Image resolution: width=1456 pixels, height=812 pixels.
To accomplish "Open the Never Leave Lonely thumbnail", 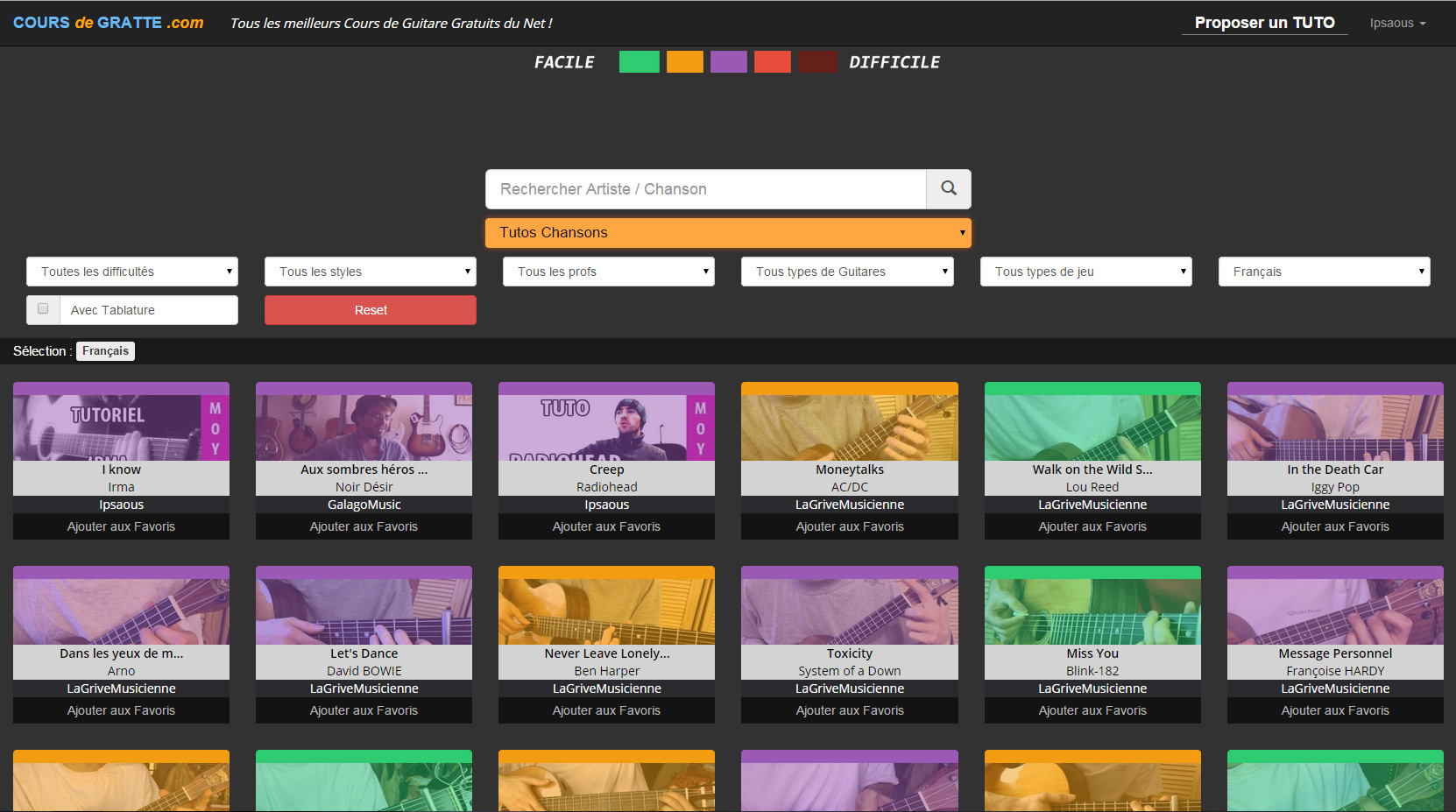I will 607,611.
